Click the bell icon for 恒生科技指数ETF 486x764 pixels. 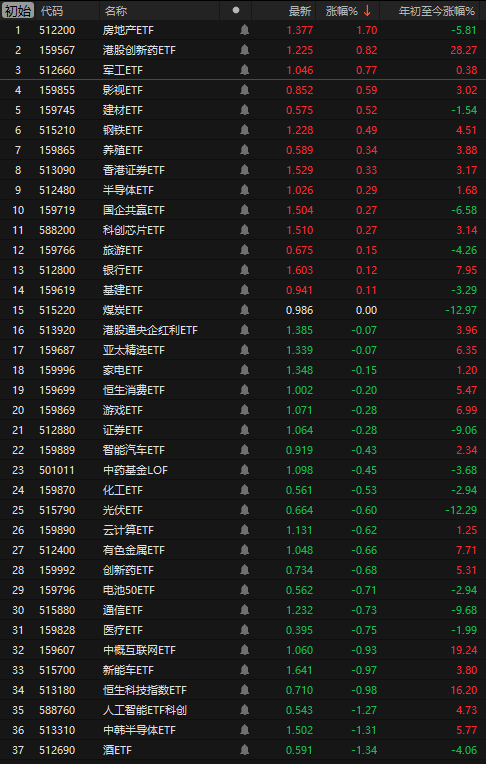click(x=244, y=690)
